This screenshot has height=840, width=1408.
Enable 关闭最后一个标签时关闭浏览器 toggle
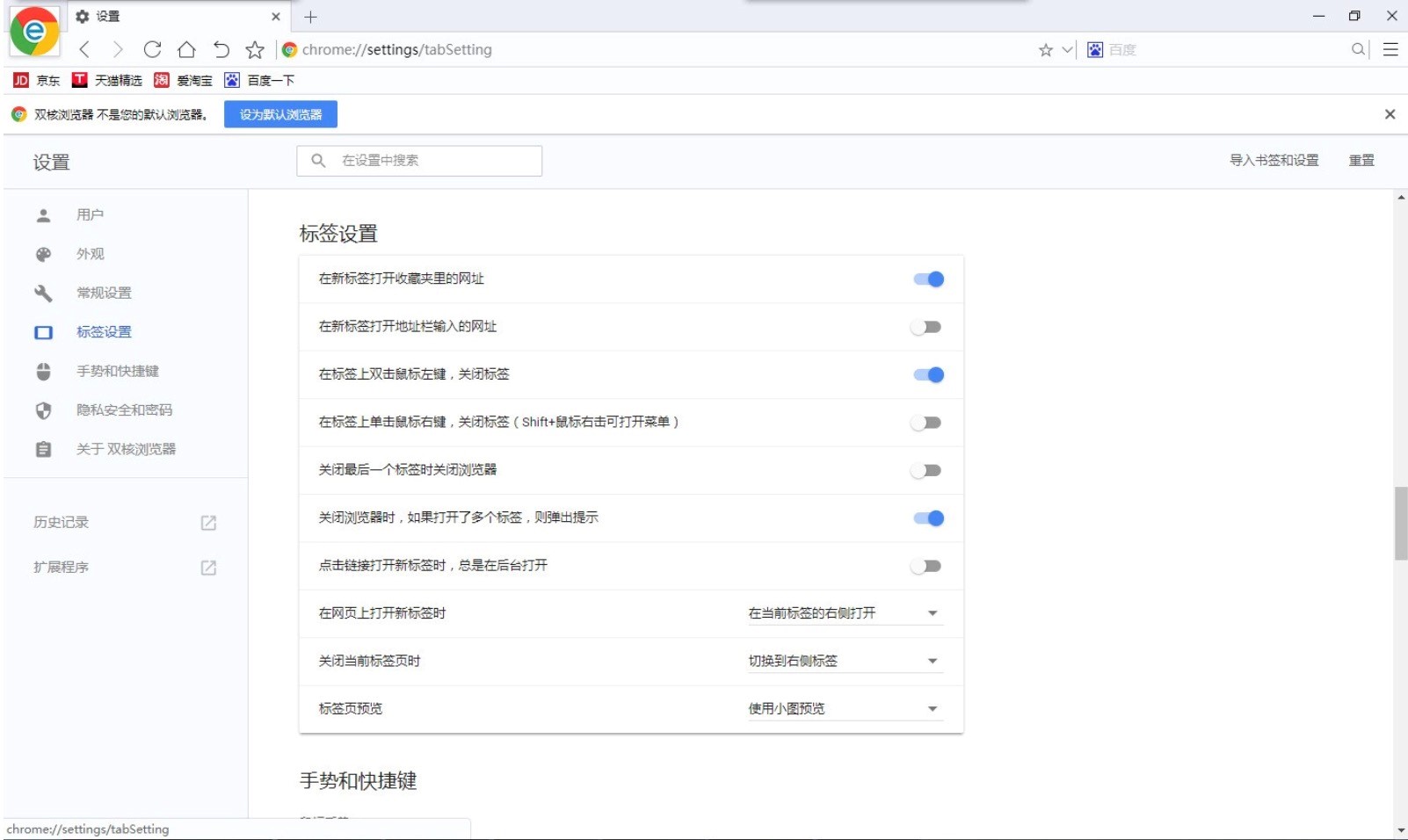click(927, 470)
